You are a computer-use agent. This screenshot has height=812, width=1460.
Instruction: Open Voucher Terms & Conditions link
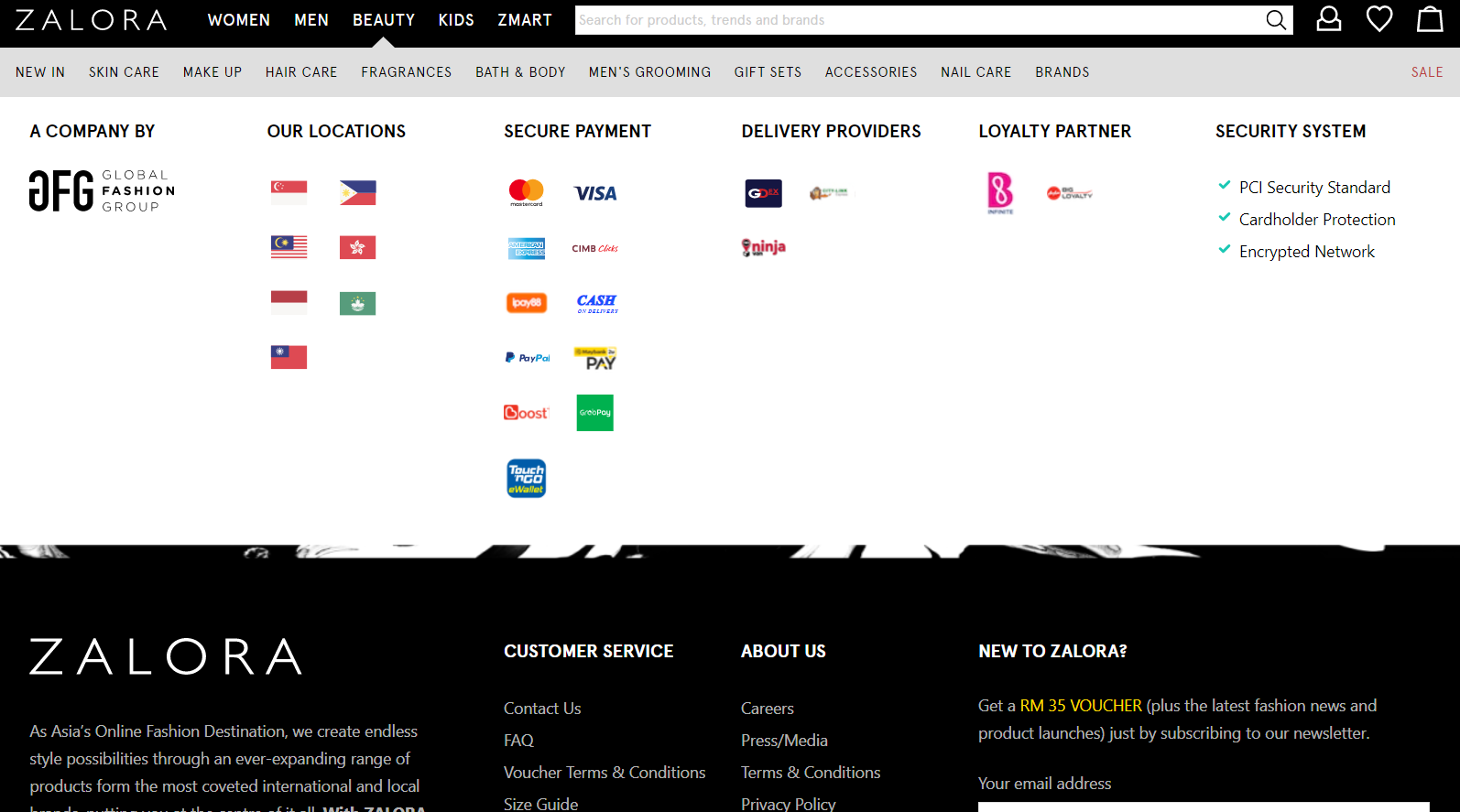click(605, 773)
